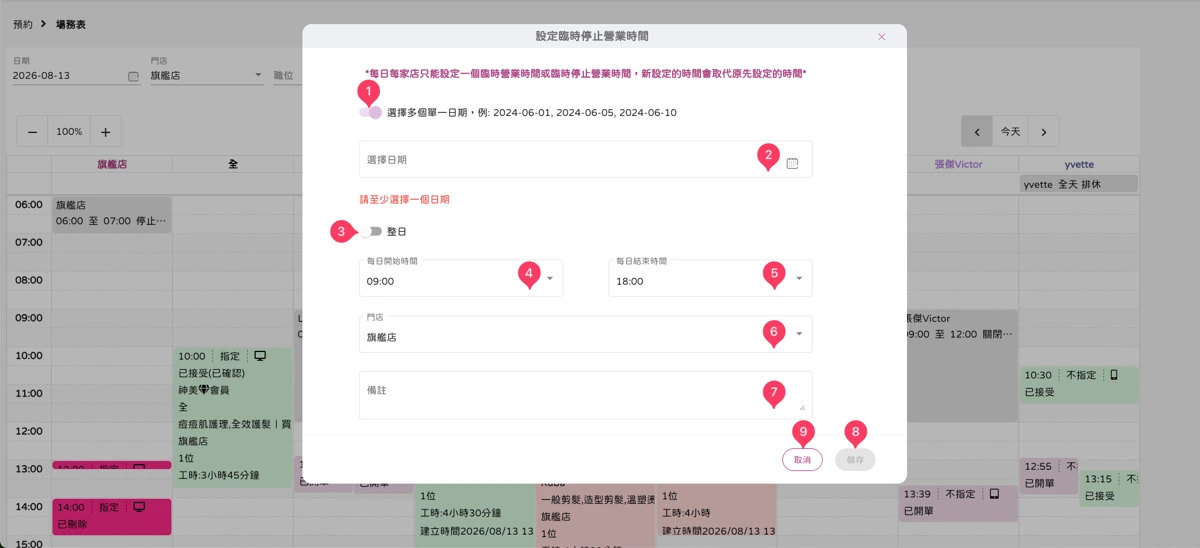1200x548 pixels.
Task: Click the 100% zoom level indicator
Action: point(69,132)
